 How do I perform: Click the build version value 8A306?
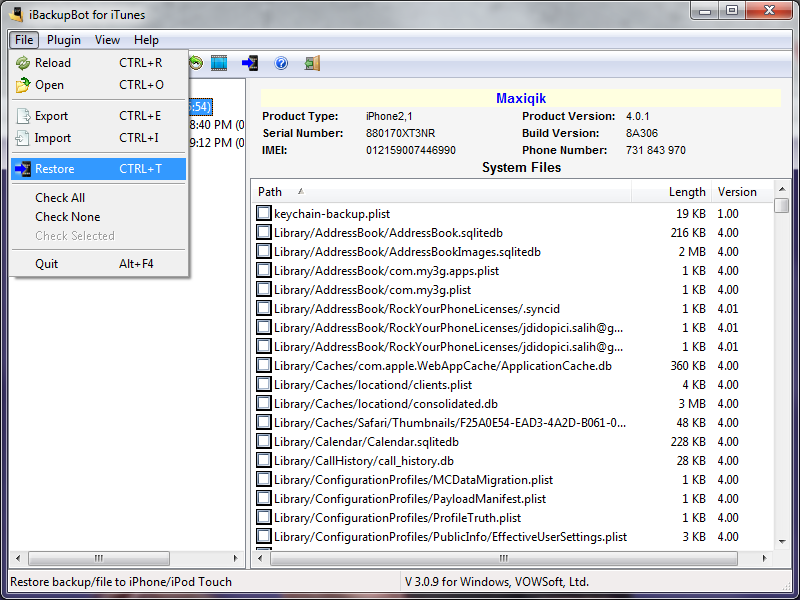[x=642, y=133]
